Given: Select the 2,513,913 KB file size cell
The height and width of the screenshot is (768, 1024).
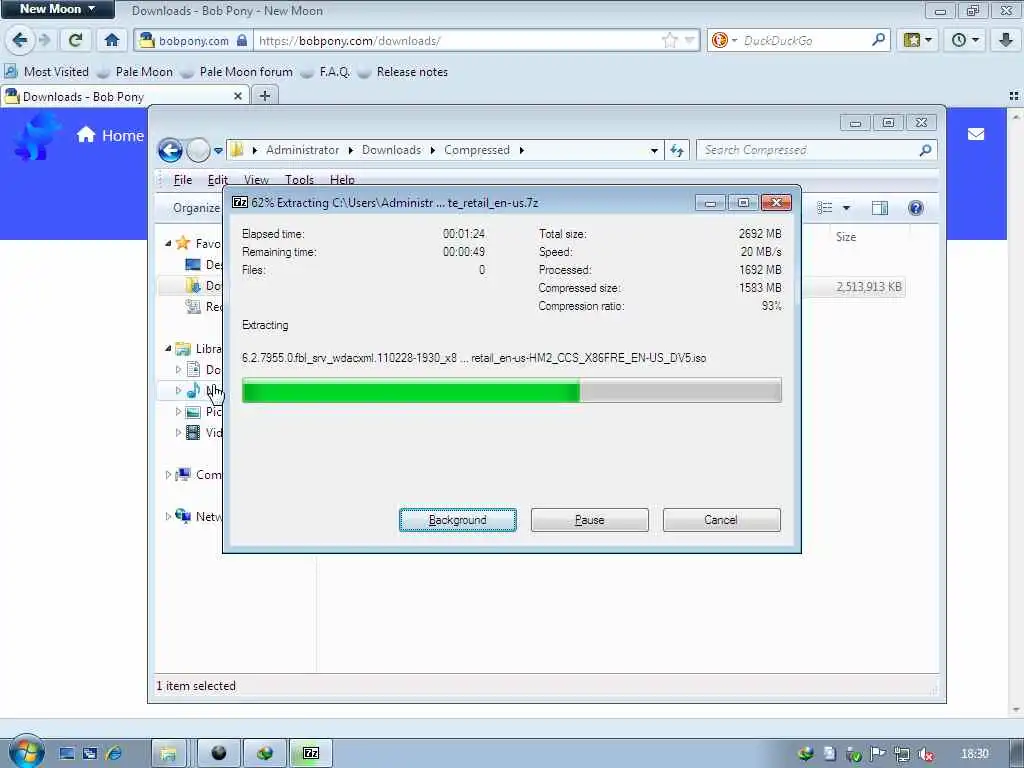Looking at the screenshot, I should tap(869, 287).
